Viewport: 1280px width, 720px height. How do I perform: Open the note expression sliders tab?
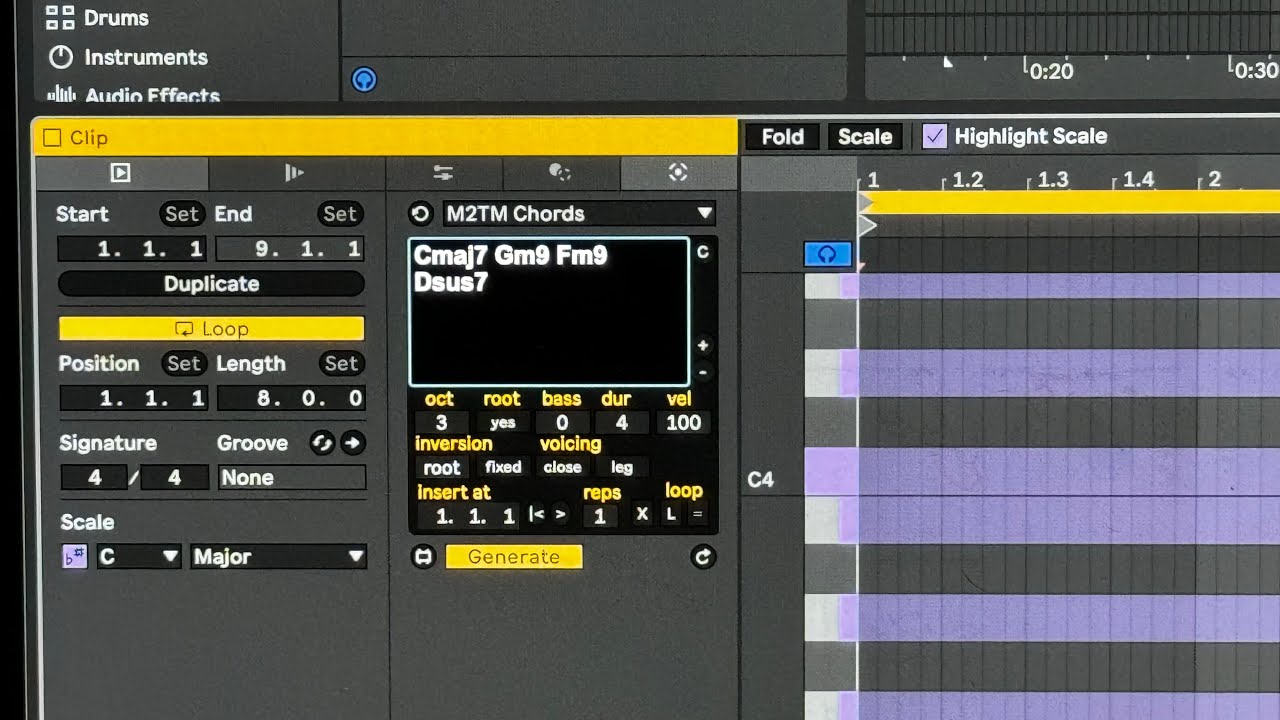444,173
